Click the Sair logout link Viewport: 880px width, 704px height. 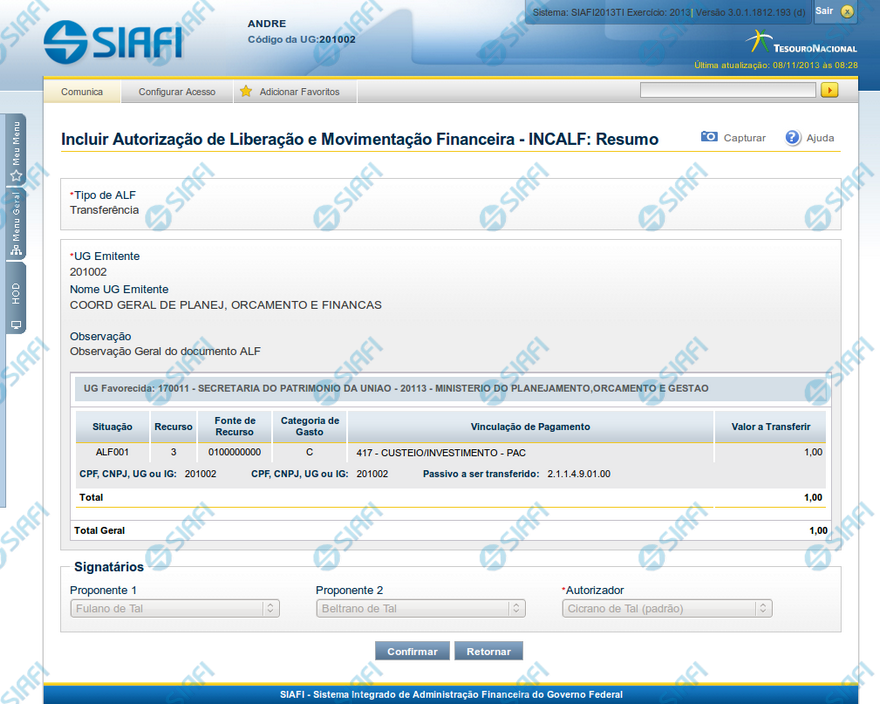click(x=824, y=10)
